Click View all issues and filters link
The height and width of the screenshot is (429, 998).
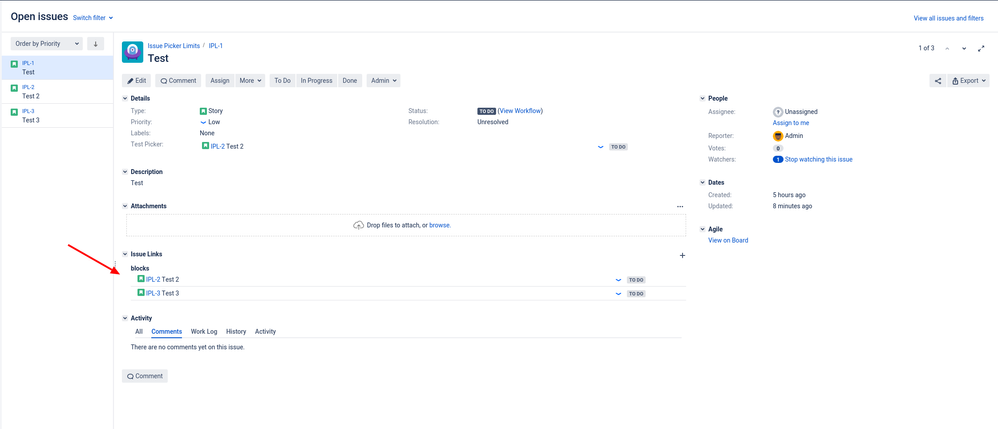948,18
